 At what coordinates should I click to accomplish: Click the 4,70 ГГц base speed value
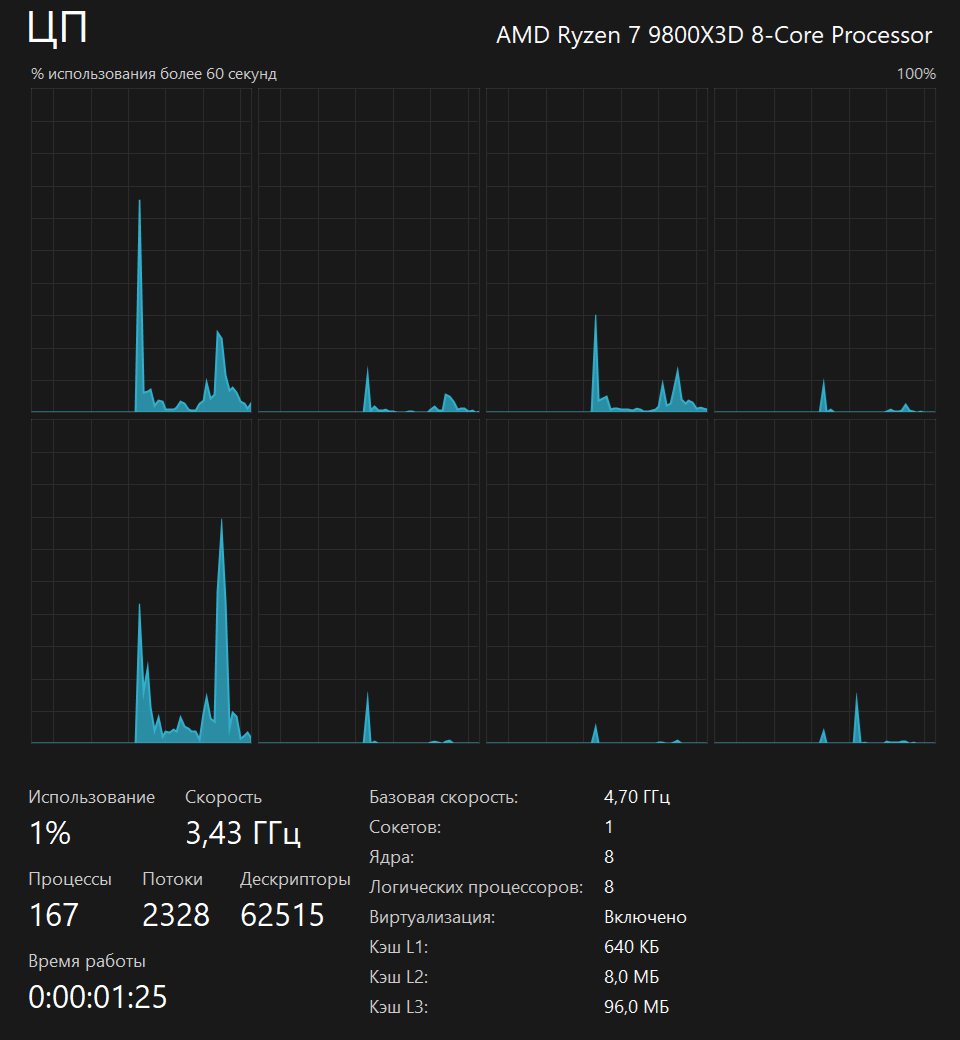(x=637, y=797)
